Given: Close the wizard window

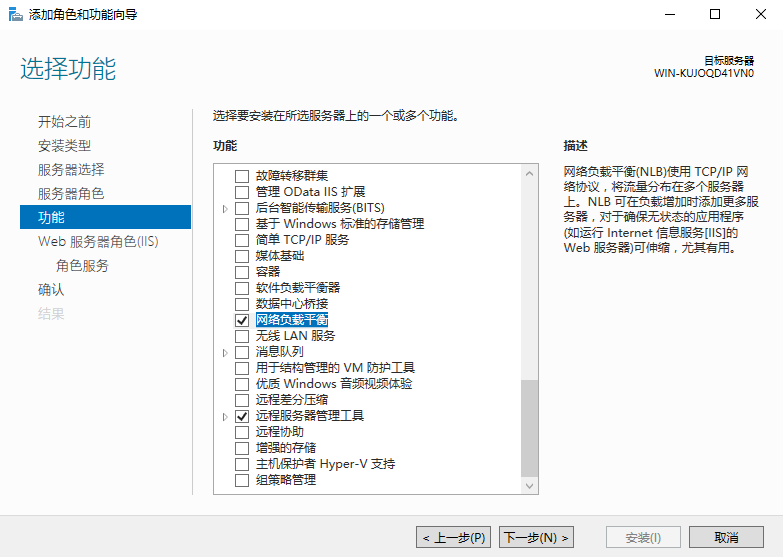Looking at the screenshot, I should coord(761,14).
